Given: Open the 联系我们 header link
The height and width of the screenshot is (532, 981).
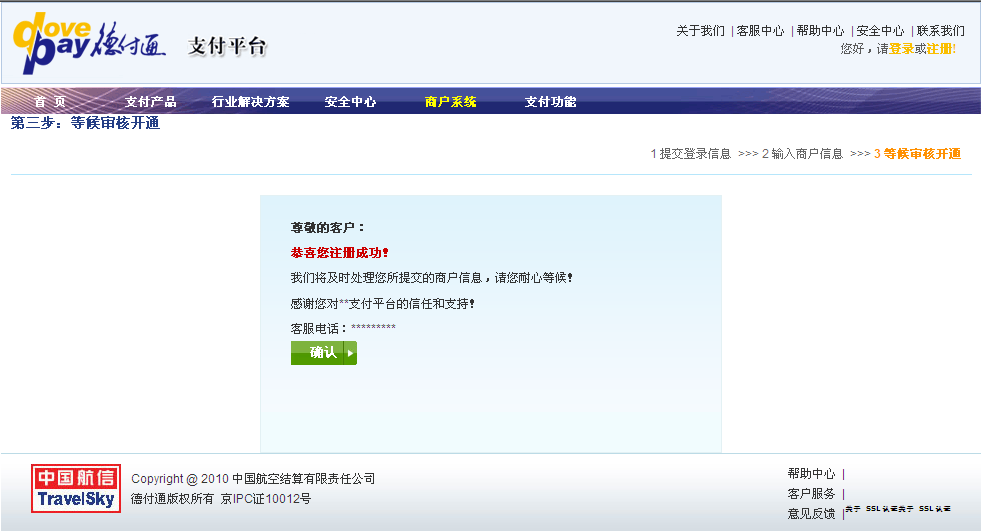Looking at the screenshot, I should point(941,31).
